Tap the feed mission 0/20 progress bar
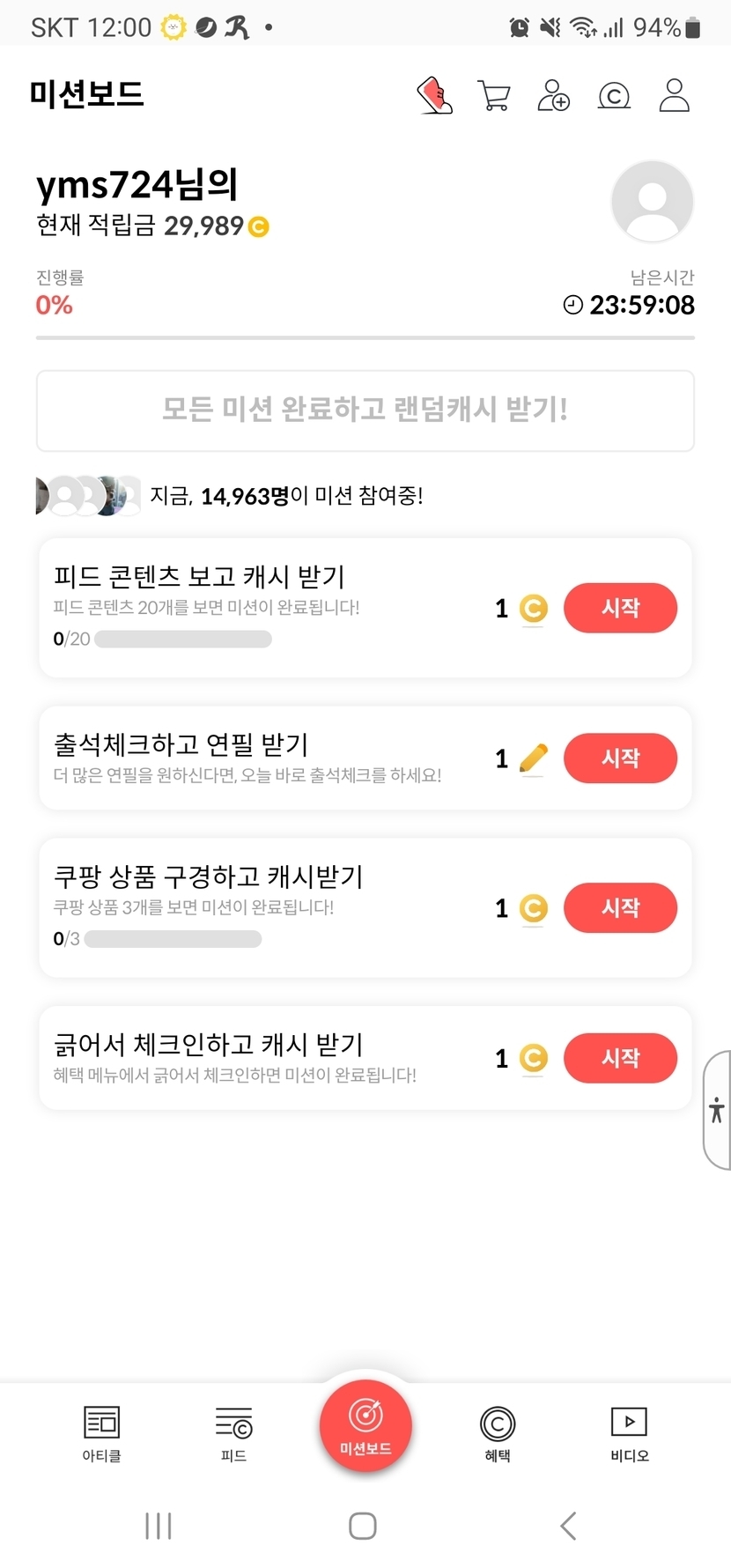 coord(182,639)
